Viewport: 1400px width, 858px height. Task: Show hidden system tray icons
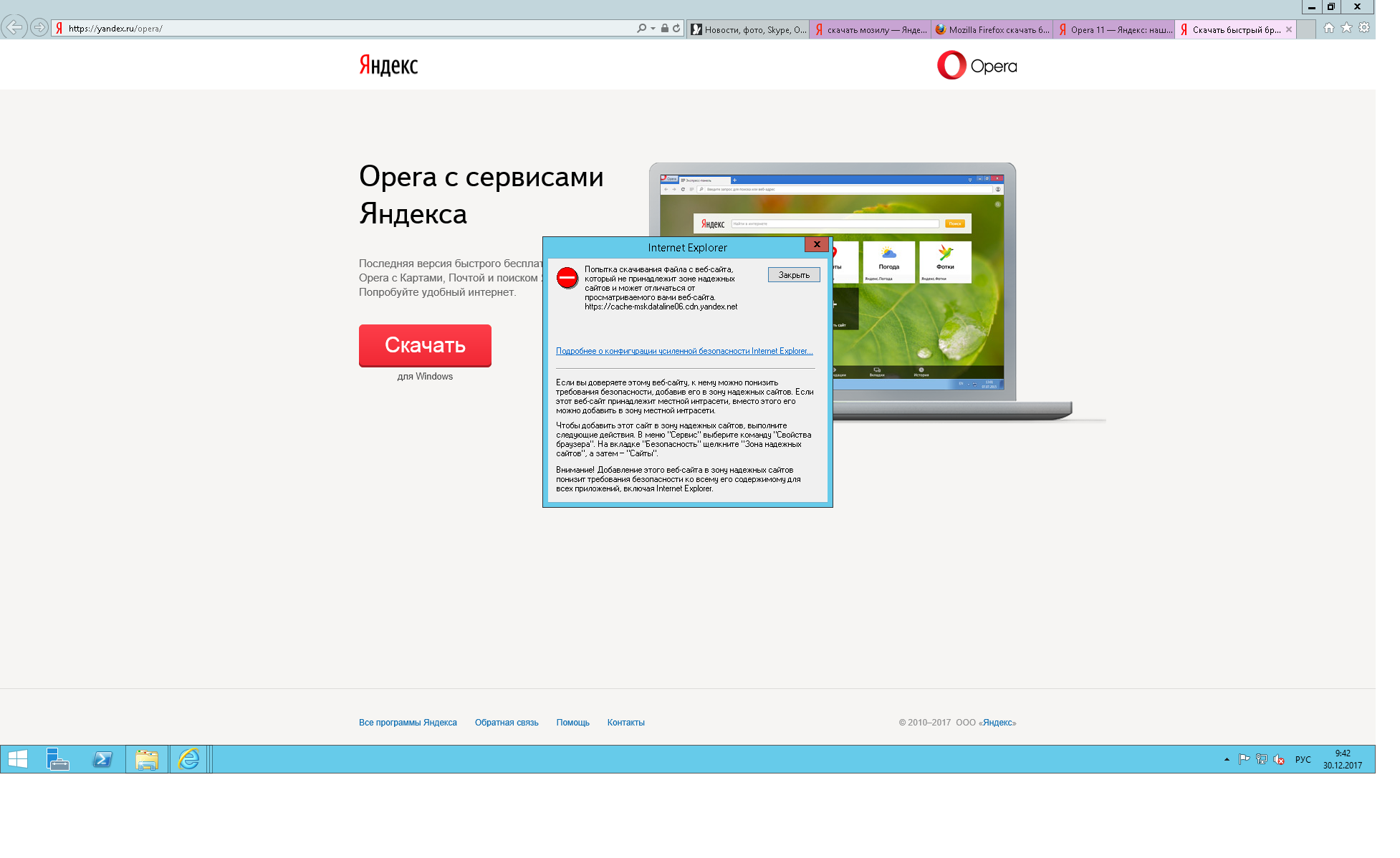(1227, 759)
